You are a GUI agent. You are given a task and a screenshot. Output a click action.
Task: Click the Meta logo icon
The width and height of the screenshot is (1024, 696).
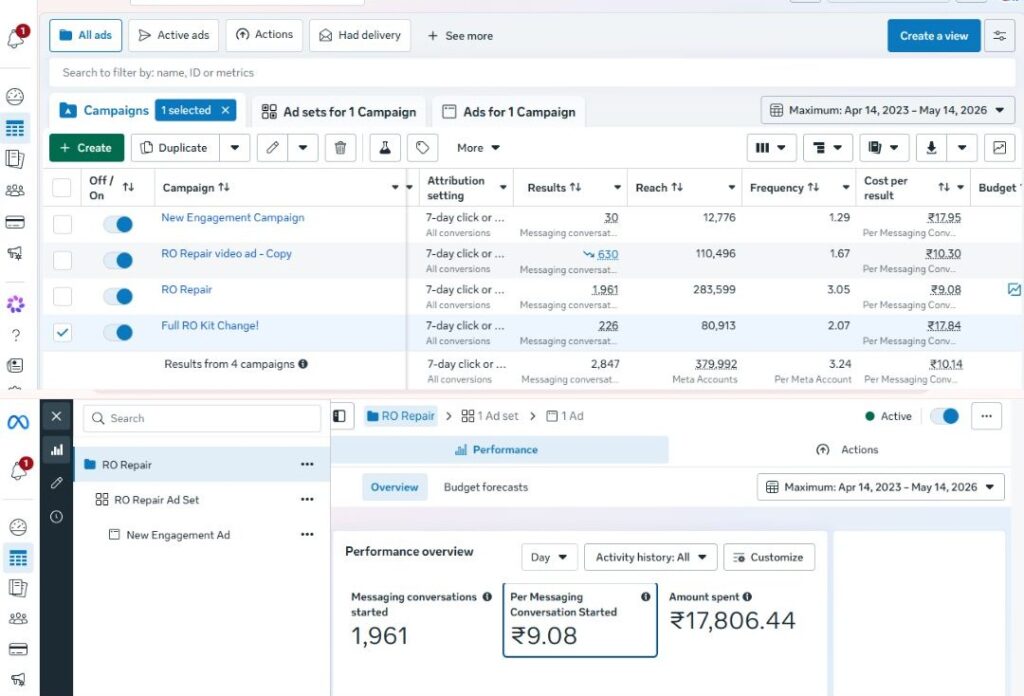pyautogui.click(x=18, y=422)
